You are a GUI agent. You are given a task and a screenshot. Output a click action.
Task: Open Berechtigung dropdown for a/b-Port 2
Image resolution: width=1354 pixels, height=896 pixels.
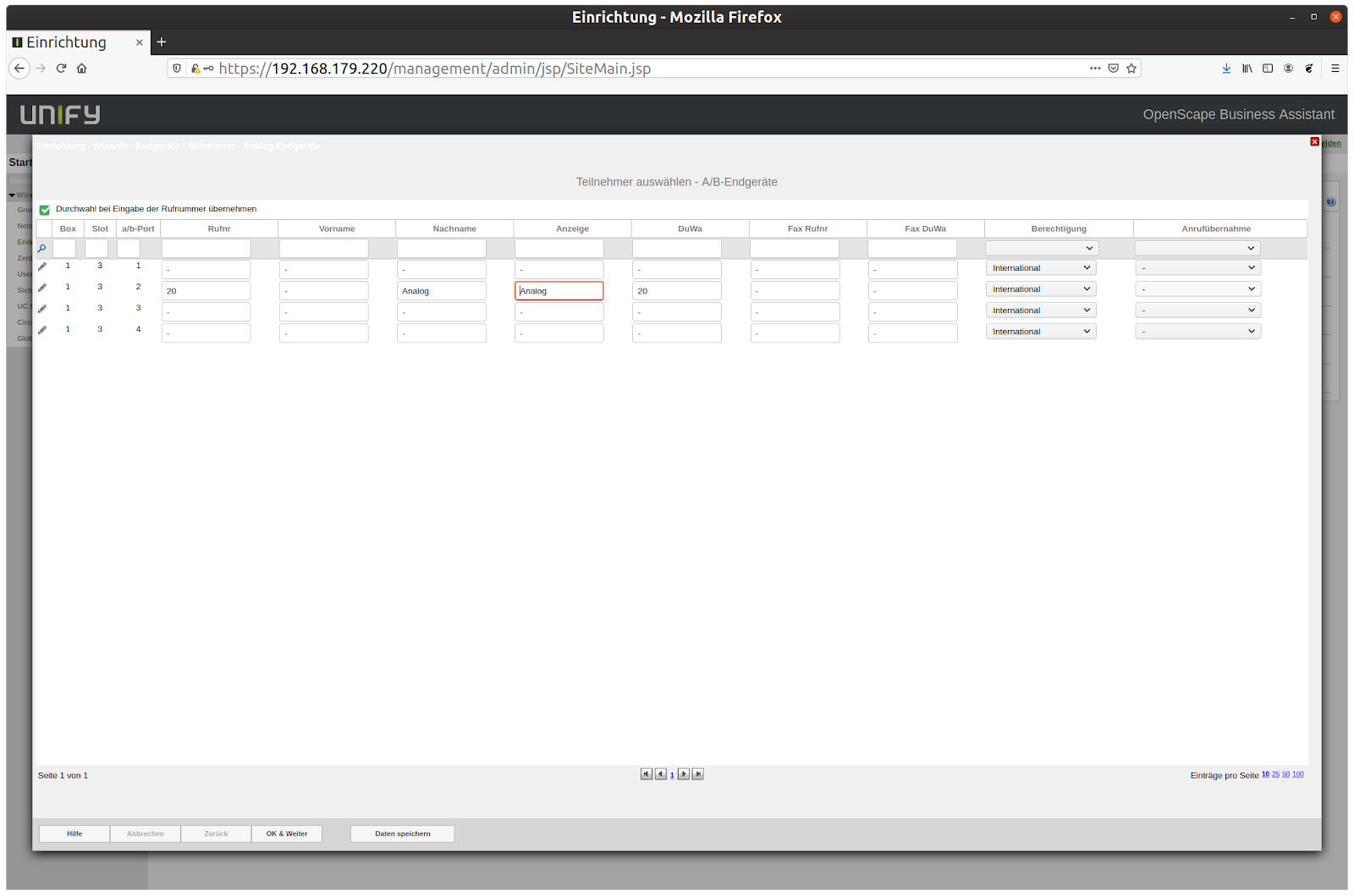[x=1041, y=289]
